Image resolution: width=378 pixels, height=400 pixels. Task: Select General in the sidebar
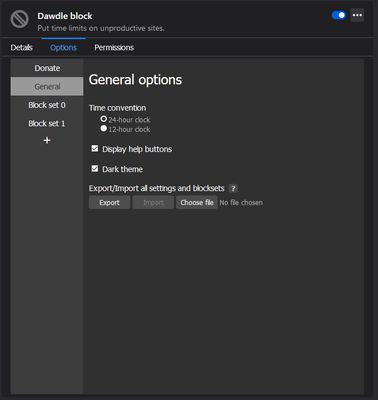(47, 86)
